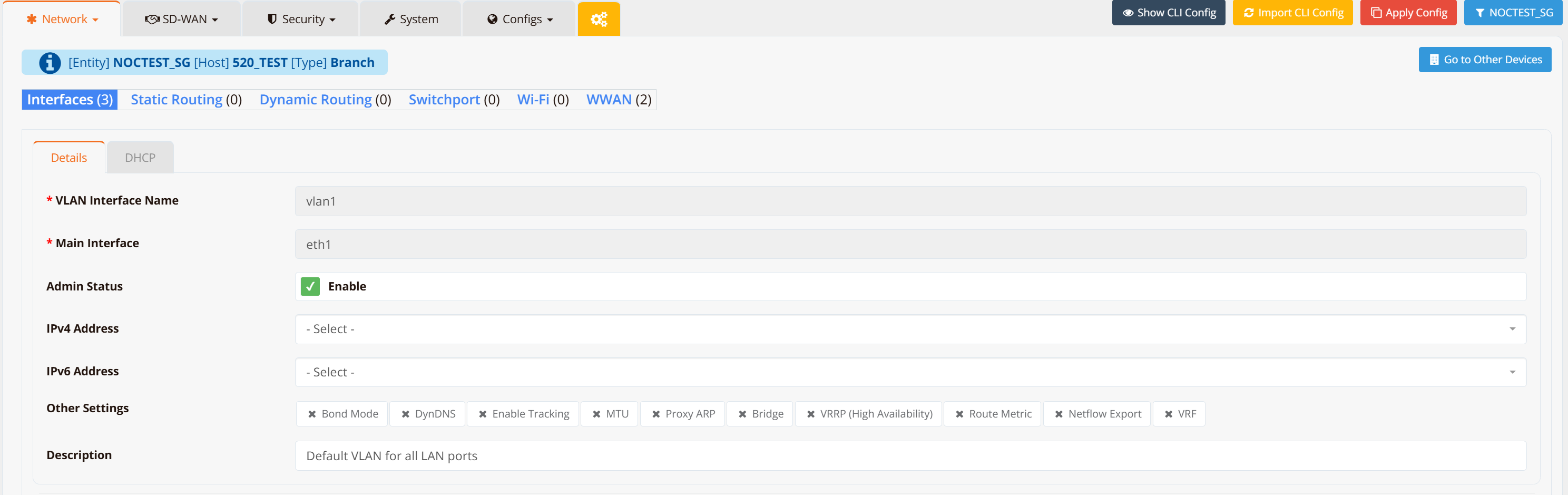
Task: Click the wrench icon on System tab
Action: [x=389, y=20]
